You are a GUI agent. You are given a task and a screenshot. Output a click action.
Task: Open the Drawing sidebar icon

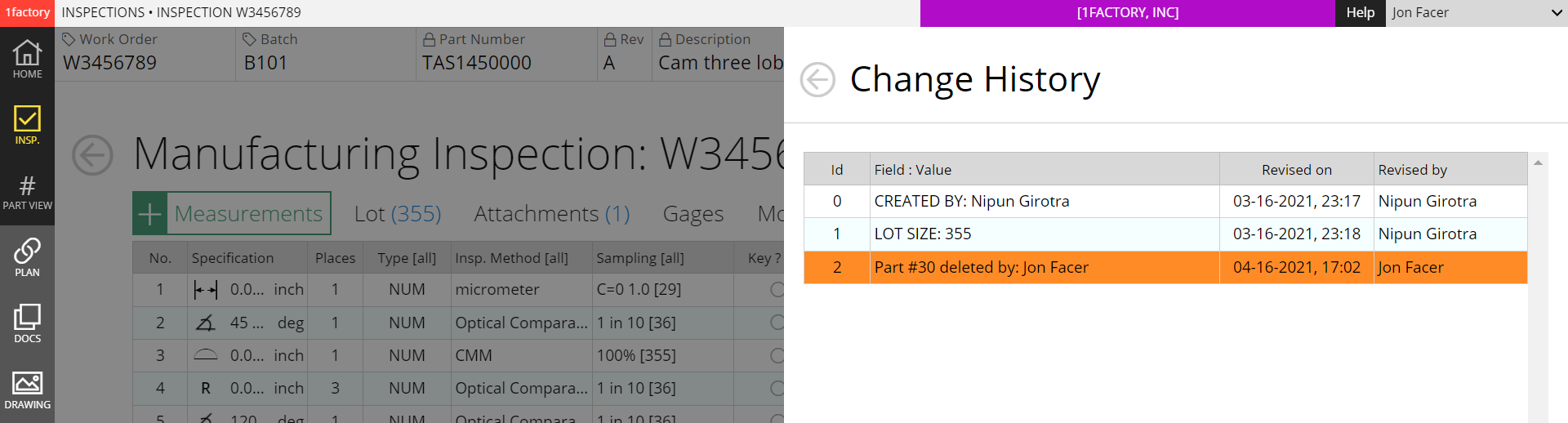point(27,390)
